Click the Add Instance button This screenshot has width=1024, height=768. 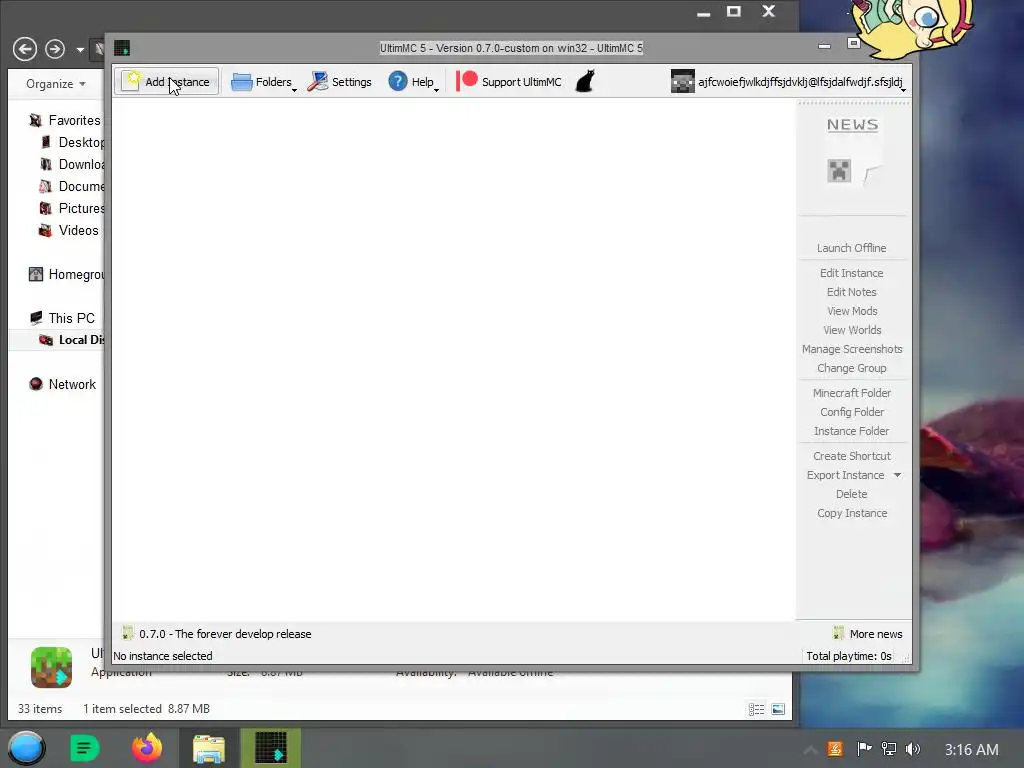point(167,82)
